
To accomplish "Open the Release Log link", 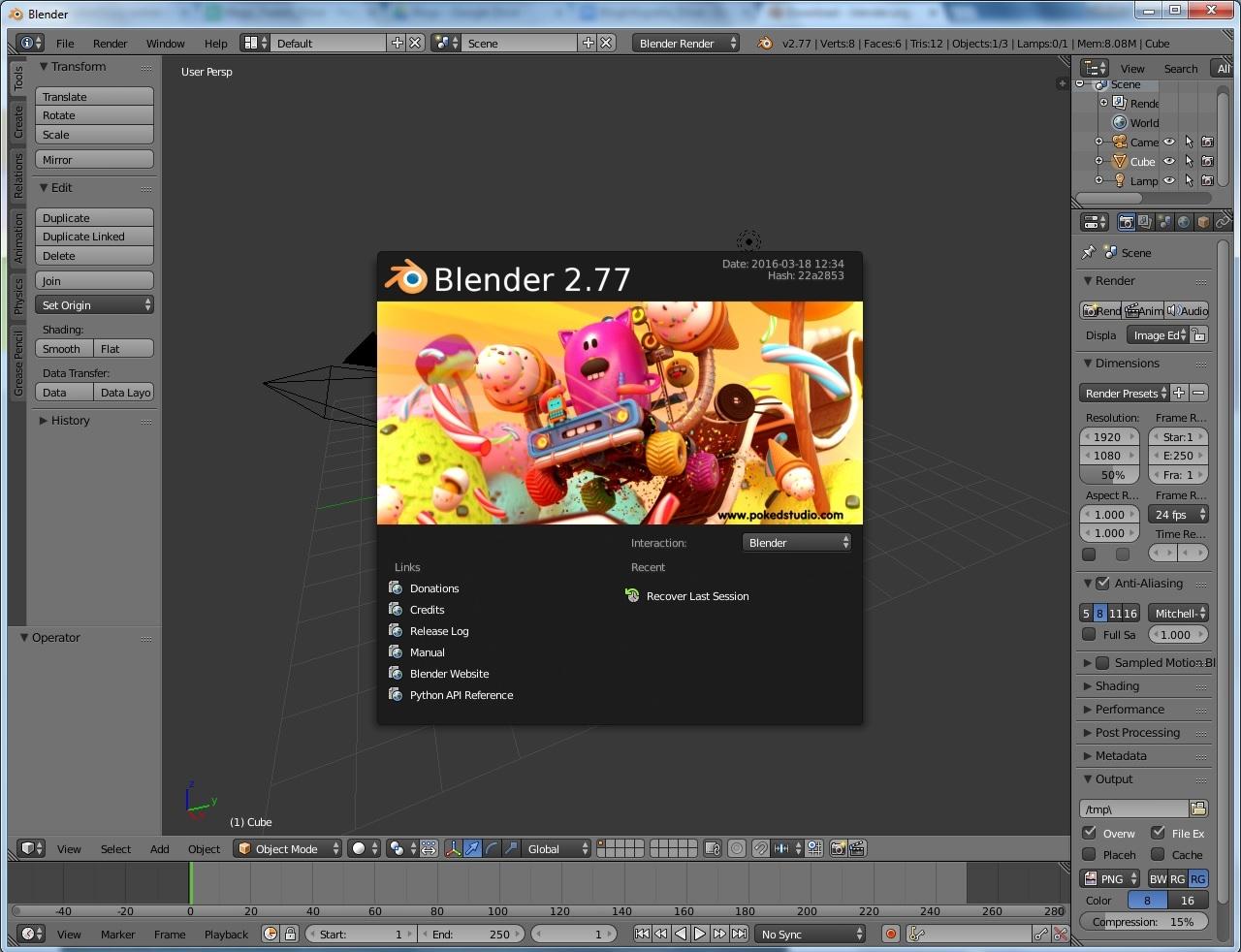I will (x=439, y=630).
